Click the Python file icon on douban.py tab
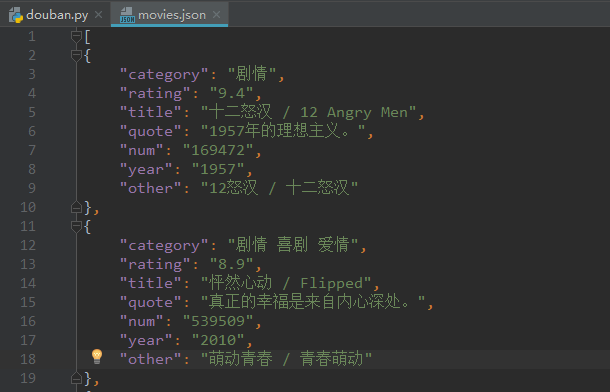The width and height of the screenshot is (610, 392). point(16,15)
